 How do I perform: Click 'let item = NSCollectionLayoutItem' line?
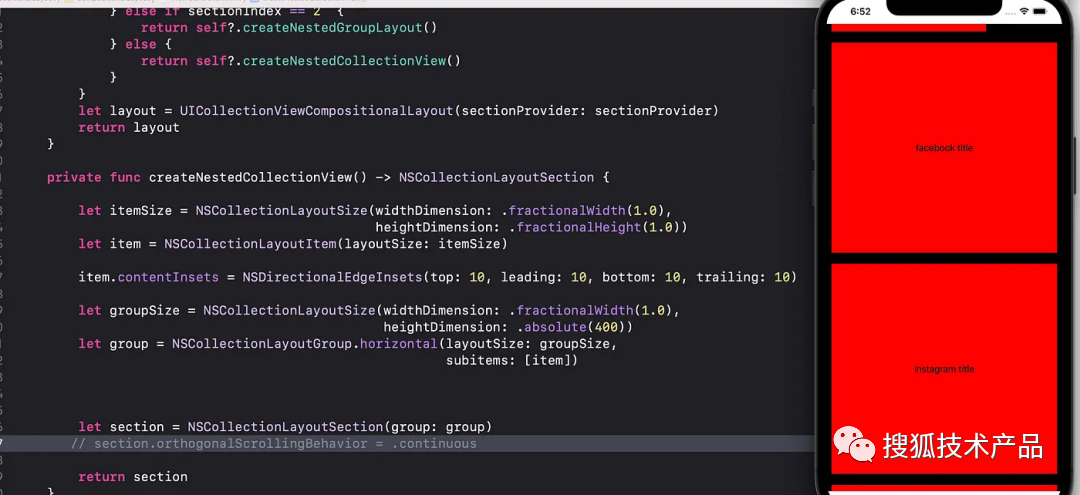[293, 244]
